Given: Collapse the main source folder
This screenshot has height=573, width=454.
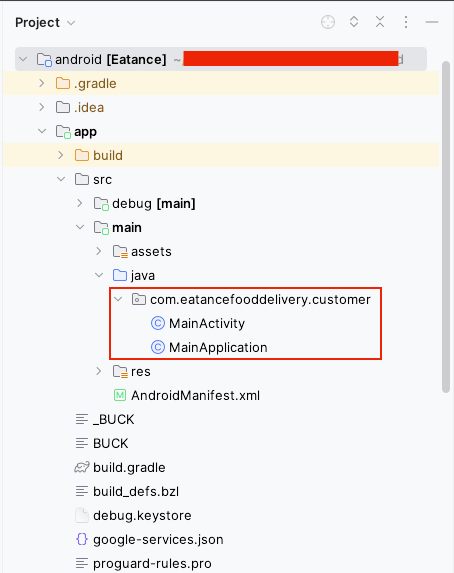Looking at the screenshot, I should pyautogui.click(x=80, y=227).
